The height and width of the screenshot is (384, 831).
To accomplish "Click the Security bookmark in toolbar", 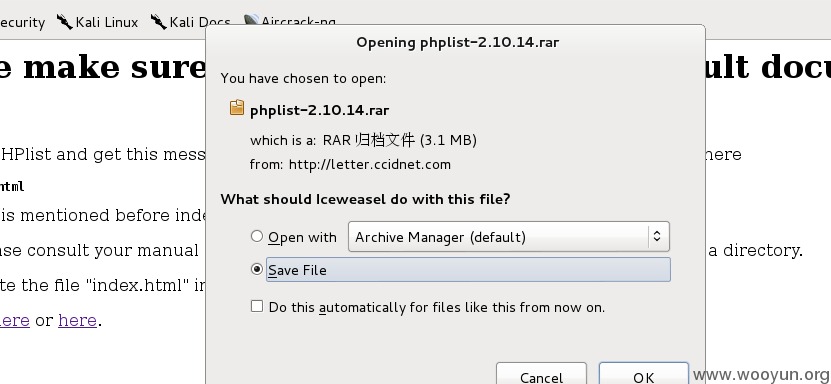I will click(22, 22).
